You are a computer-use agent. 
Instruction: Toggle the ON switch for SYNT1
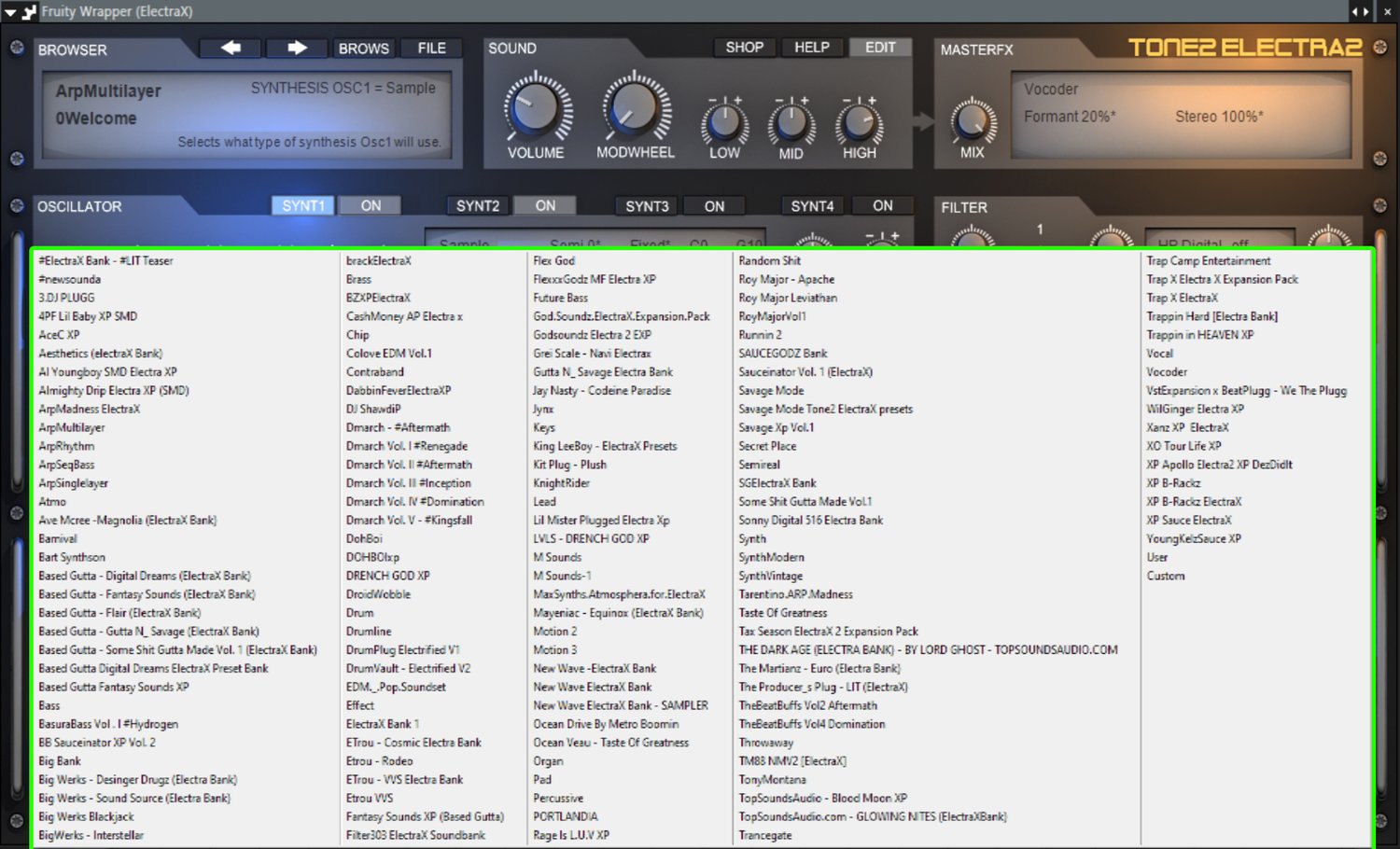[x=371, y=205]
